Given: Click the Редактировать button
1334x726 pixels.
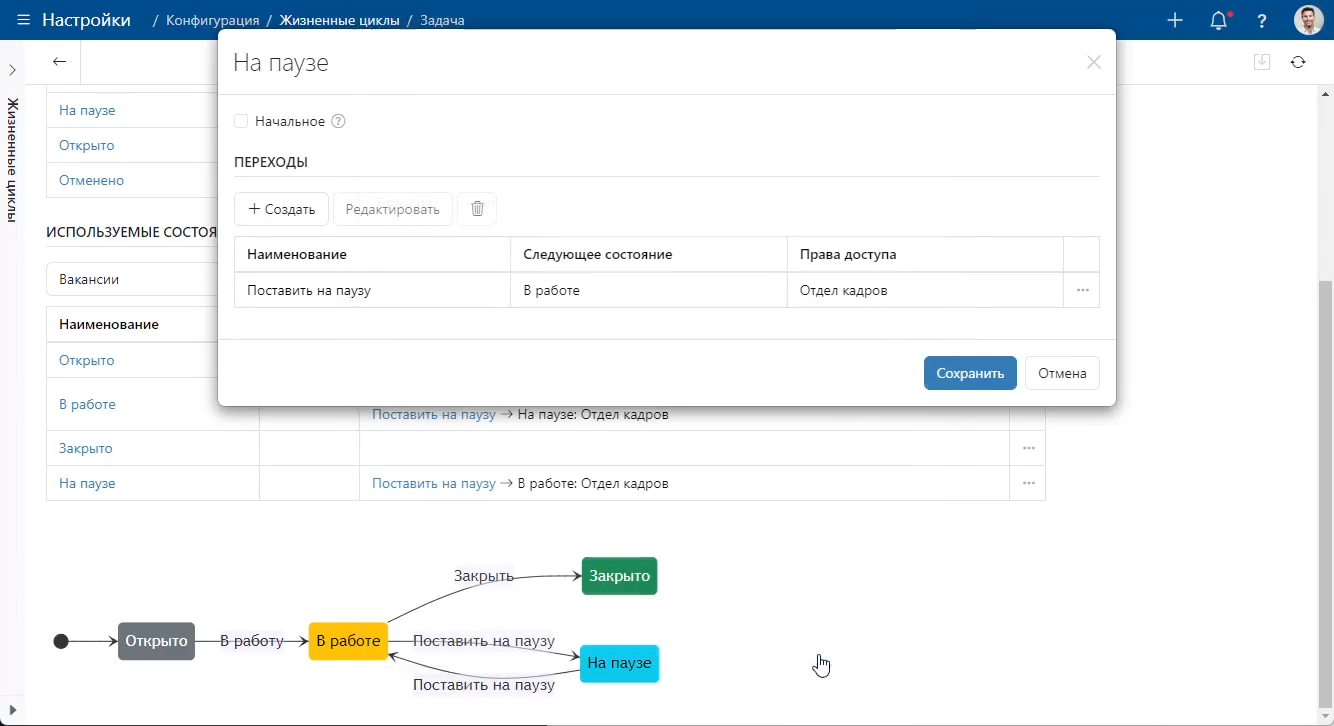Looking at the screenshot, I should click(x=392, y=209).
